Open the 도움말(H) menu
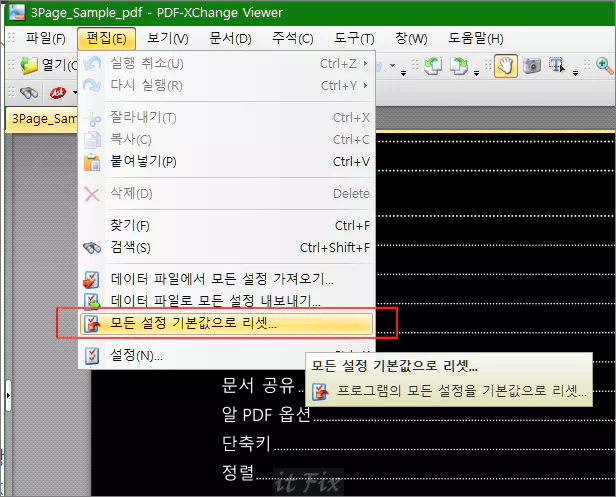Screen dimensions: 616x497 pyautogui.click(x=476, y=39)
